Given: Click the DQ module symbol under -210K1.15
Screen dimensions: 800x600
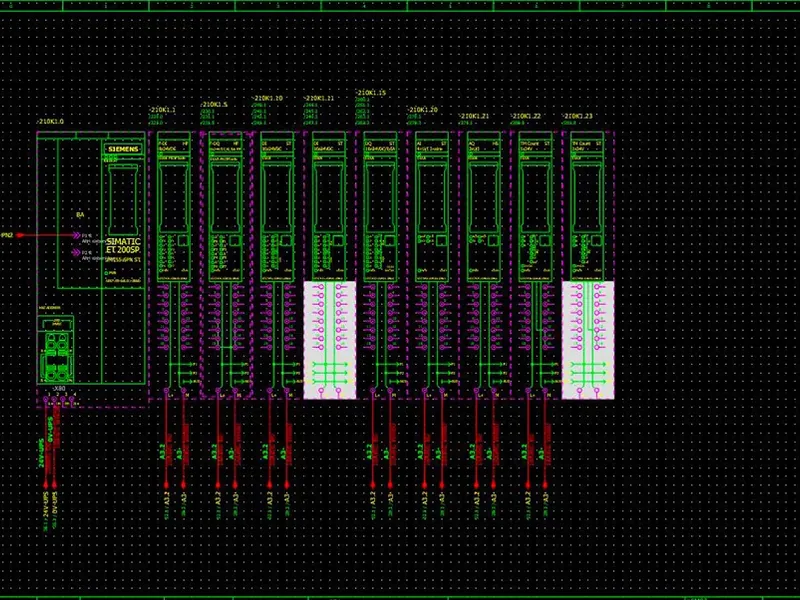Looking at the screenshot, I should (381, 207).
